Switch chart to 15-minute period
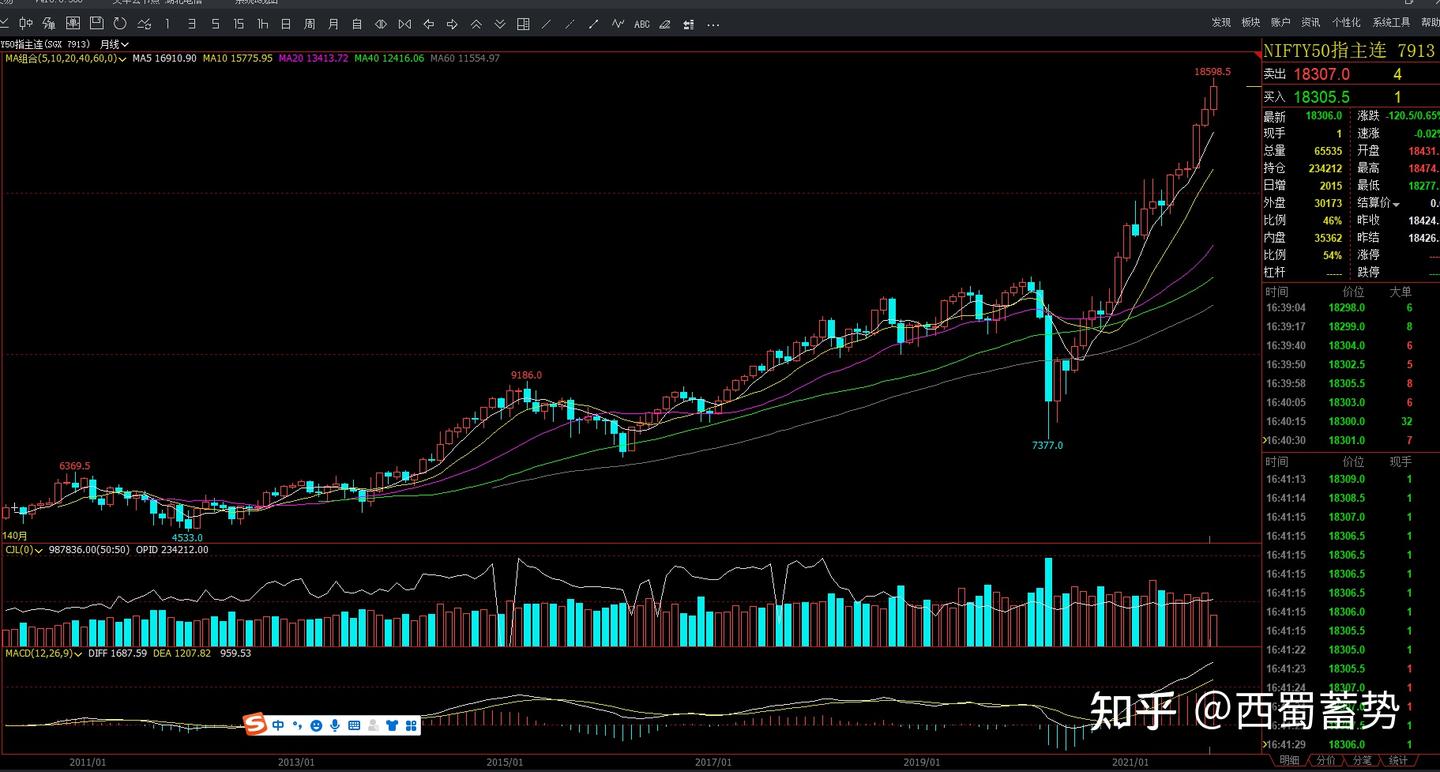Viewport: 1440px width, 772px height. click(238, 23)
